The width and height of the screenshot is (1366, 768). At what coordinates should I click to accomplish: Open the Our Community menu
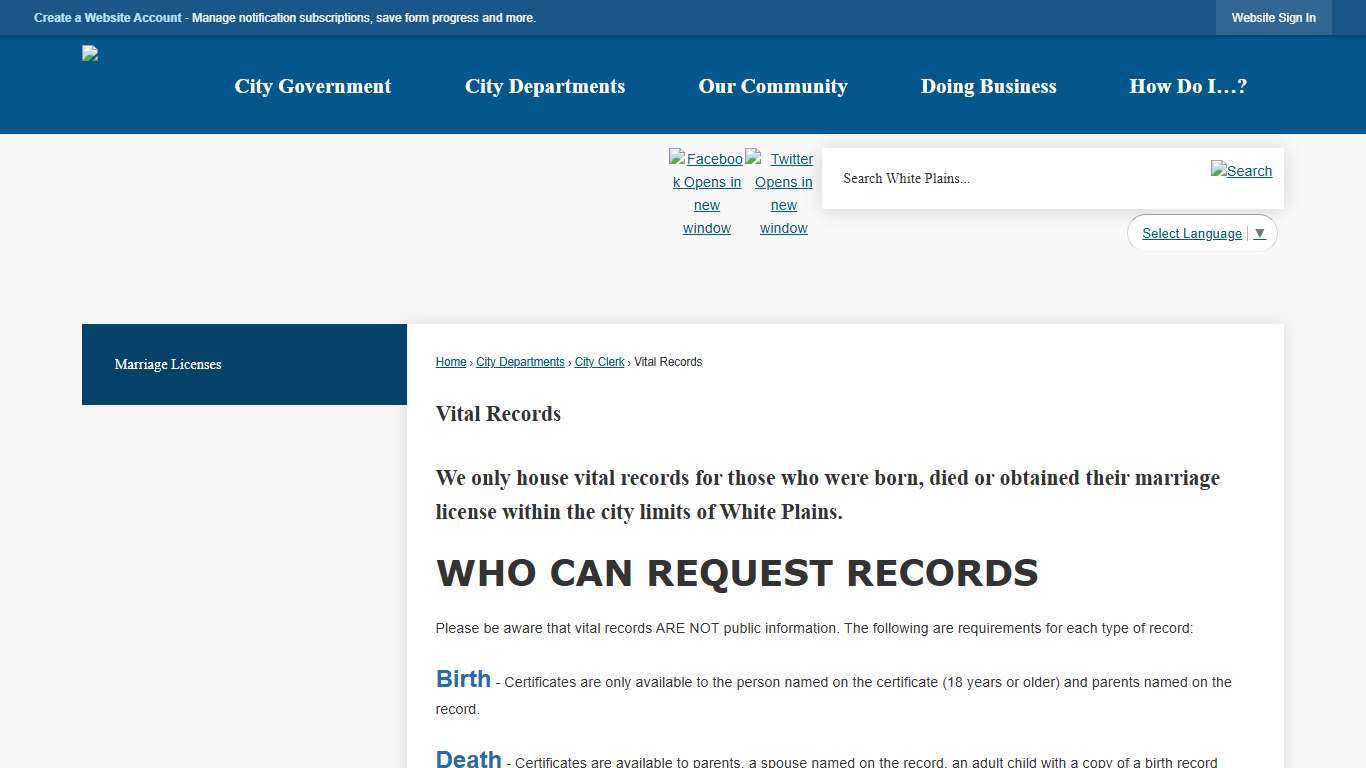click(x=773, y=86)
